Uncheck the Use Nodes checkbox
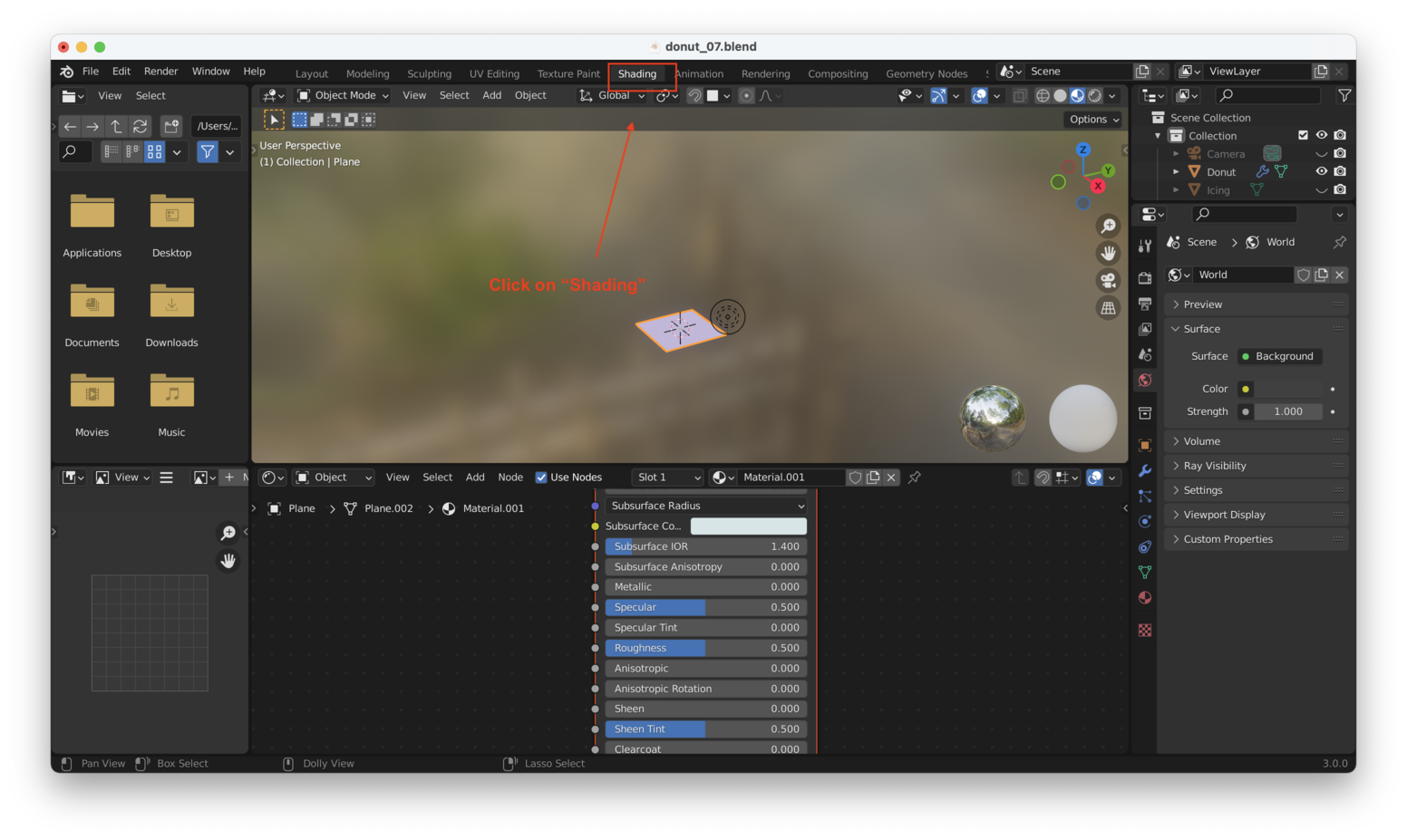This screenshot has width=1407, height=840. (x=541, y=478)
